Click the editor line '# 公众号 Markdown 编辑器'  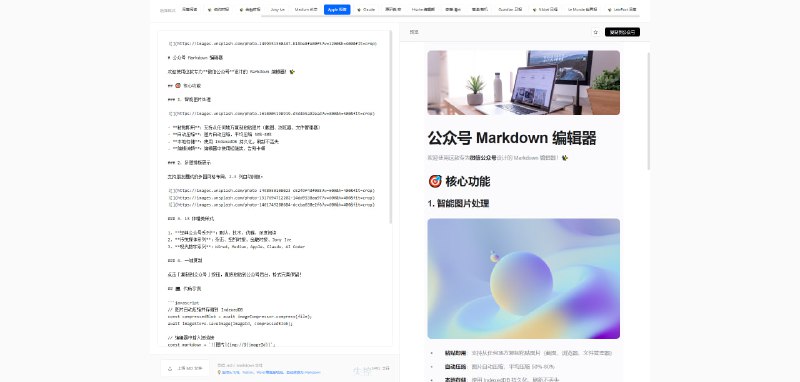[x=195, y=58]
